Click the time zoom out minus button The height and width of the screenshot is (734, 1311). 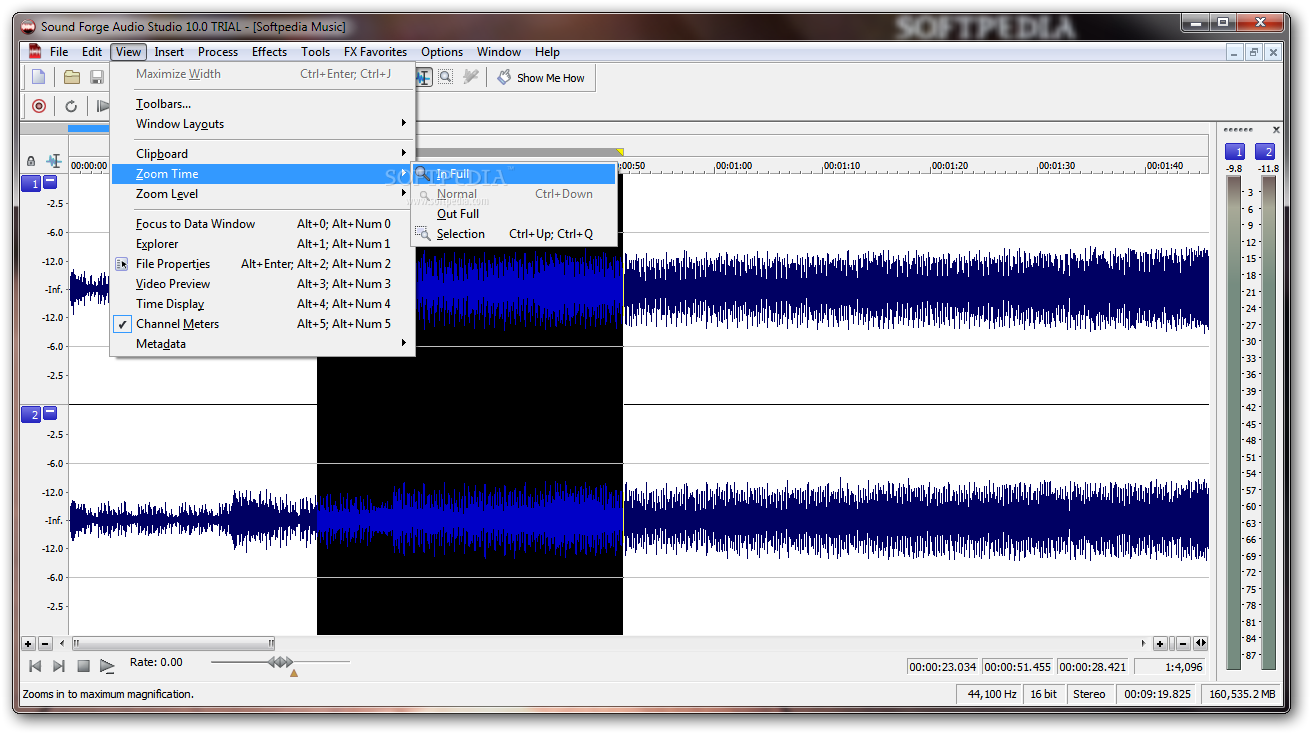click(1182, 644)
